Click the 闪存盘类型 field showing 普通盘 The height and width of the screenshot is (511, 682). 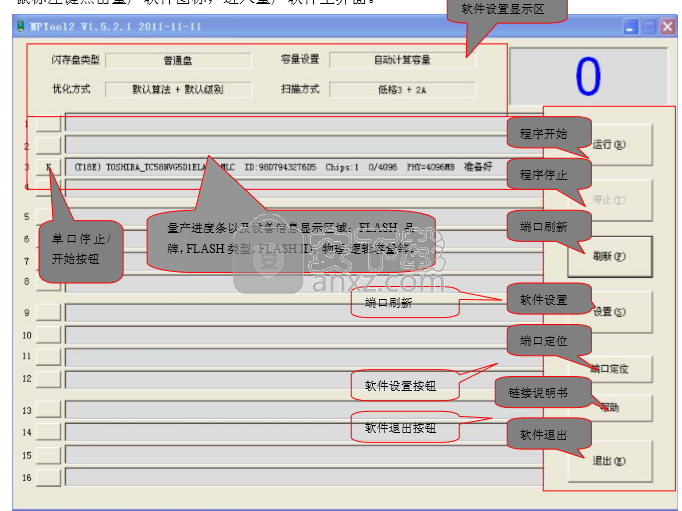click(x=178, y=60)
